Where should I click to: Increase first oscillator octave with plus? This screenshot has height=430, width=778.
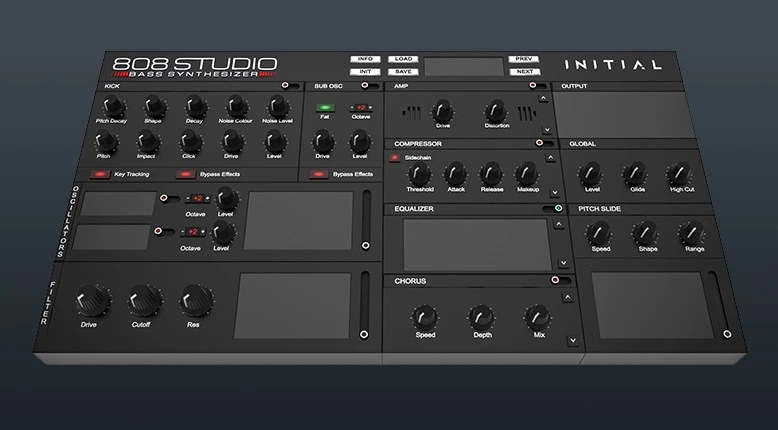click(207, 198)
